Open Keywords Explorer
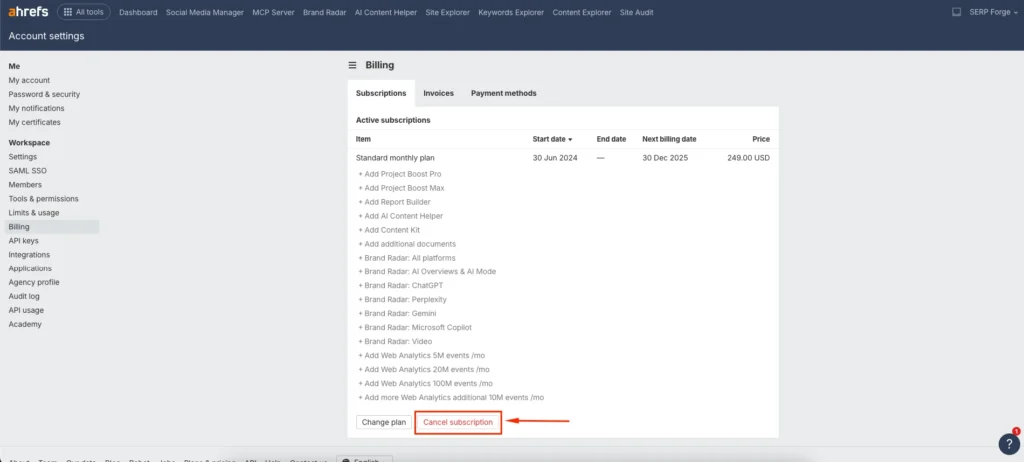 click(x=511, y=12)
